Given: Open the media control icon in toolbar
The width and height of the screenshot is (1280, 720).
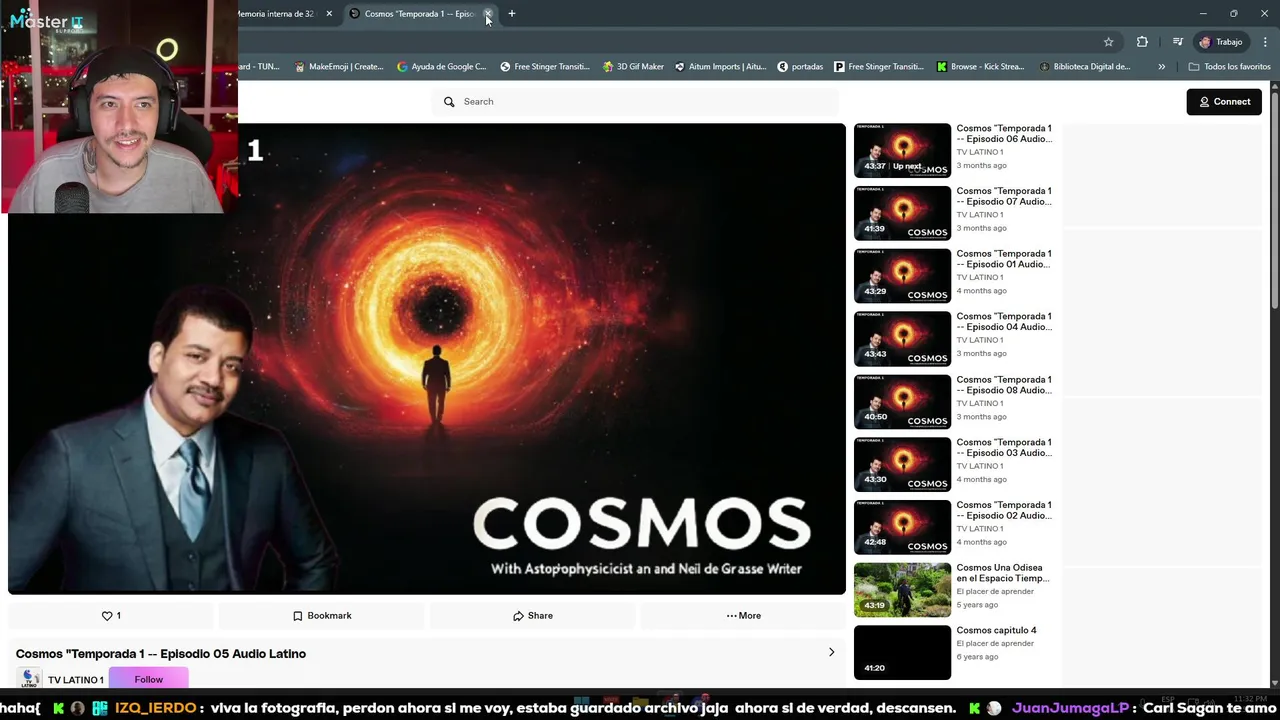Looking at the screenshot, I should pos(1178,42).
